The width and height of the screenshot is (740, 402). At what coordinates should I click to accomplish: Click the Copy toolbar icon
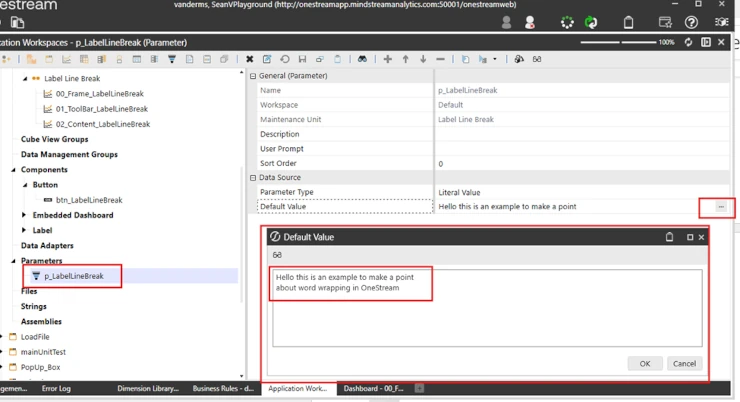(320, 59)
